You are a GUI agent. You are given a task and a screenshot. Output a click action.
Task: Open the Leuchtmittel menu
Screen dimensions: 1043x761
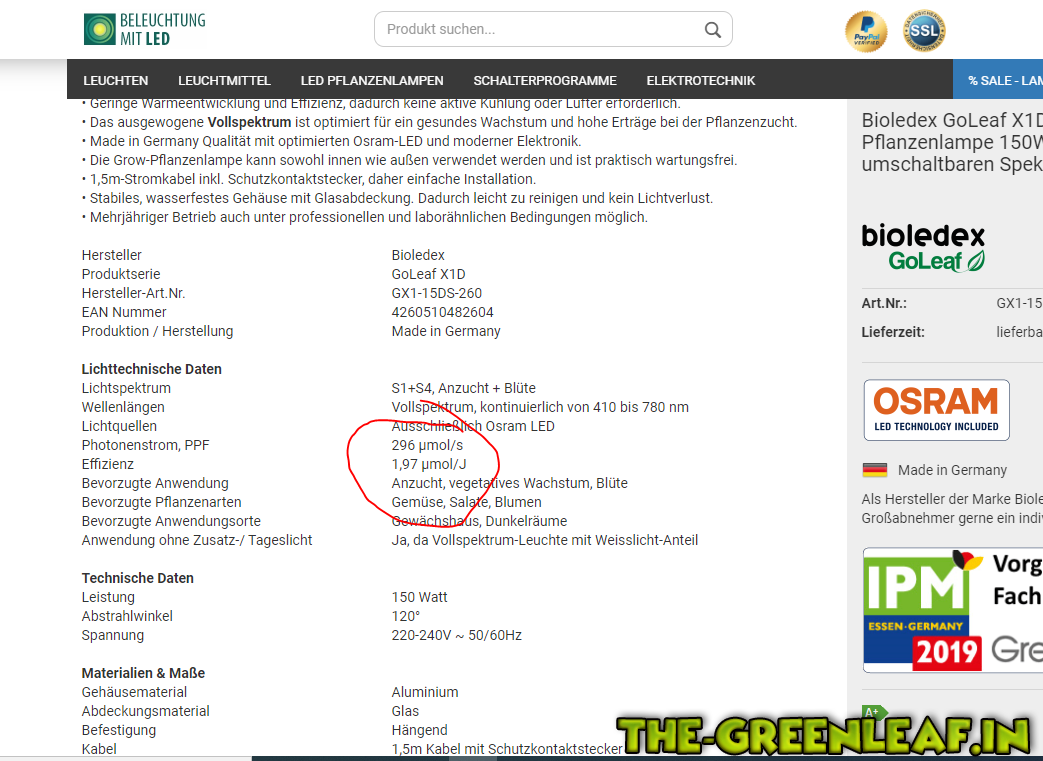(x=224, y=80)
